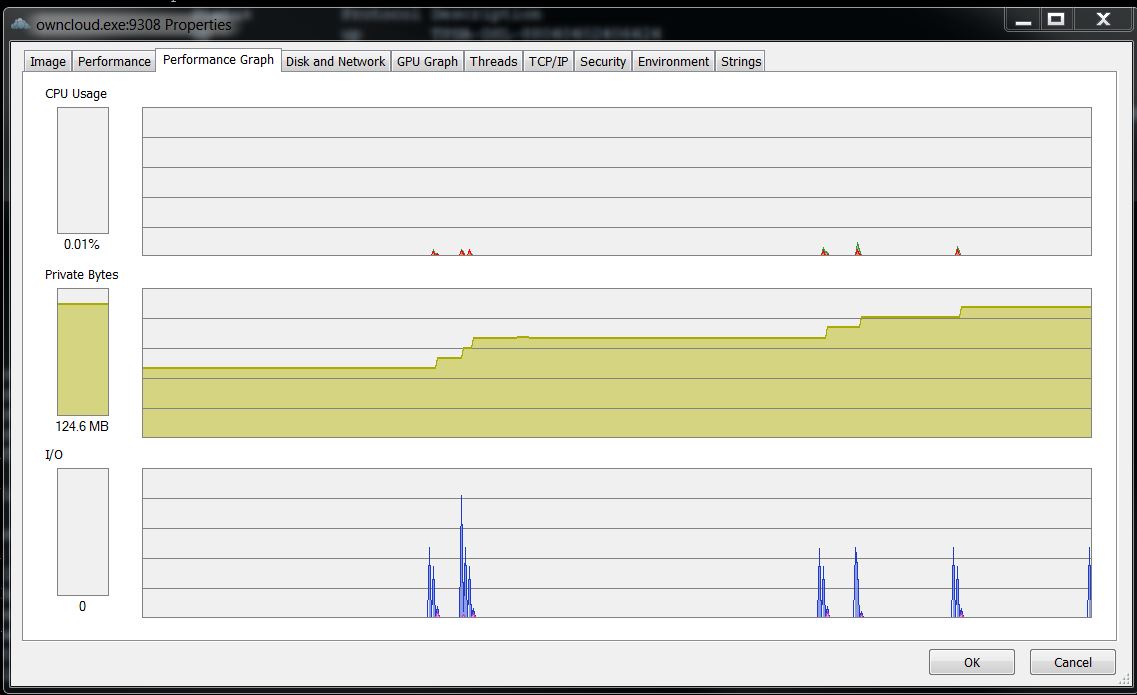Click the CPU Usage gauge bar

point(83,170)
